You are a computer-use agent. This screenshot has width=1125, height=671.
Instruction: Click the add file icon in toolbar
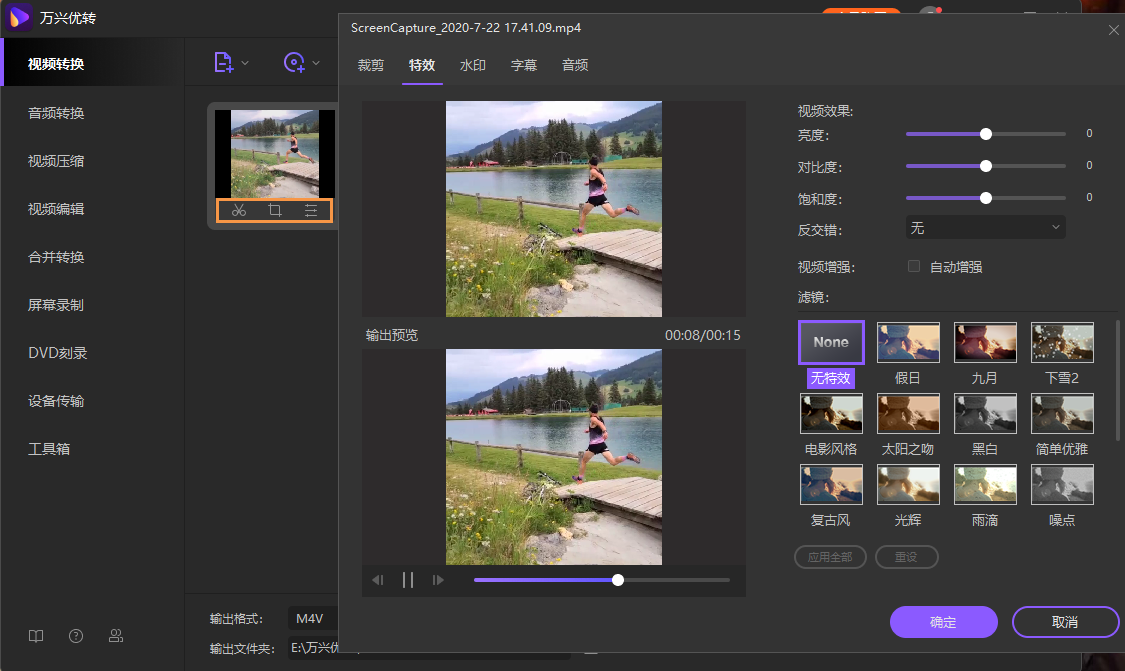coord(224,63)
